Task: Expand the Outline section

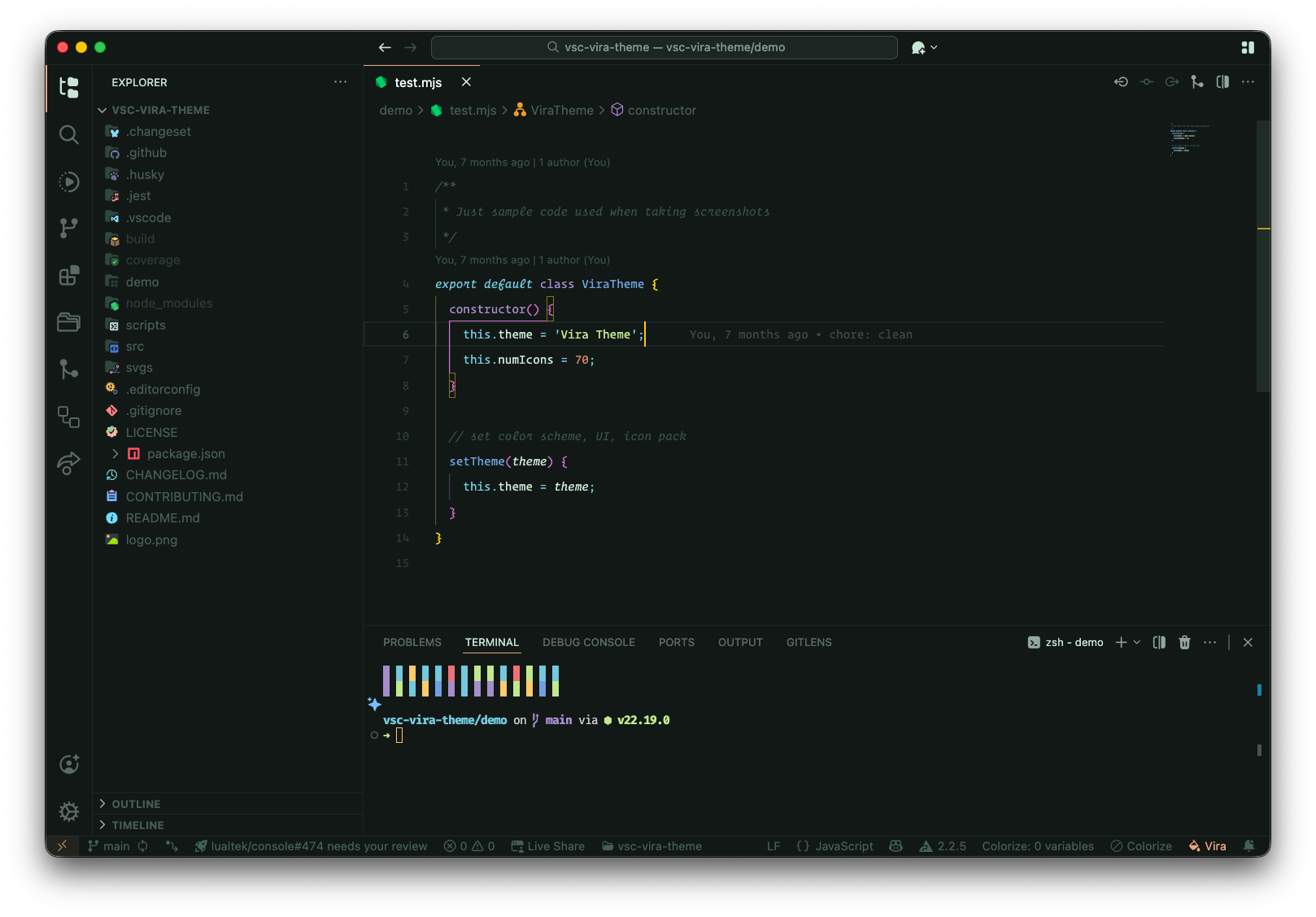Action: coord(136,804)
